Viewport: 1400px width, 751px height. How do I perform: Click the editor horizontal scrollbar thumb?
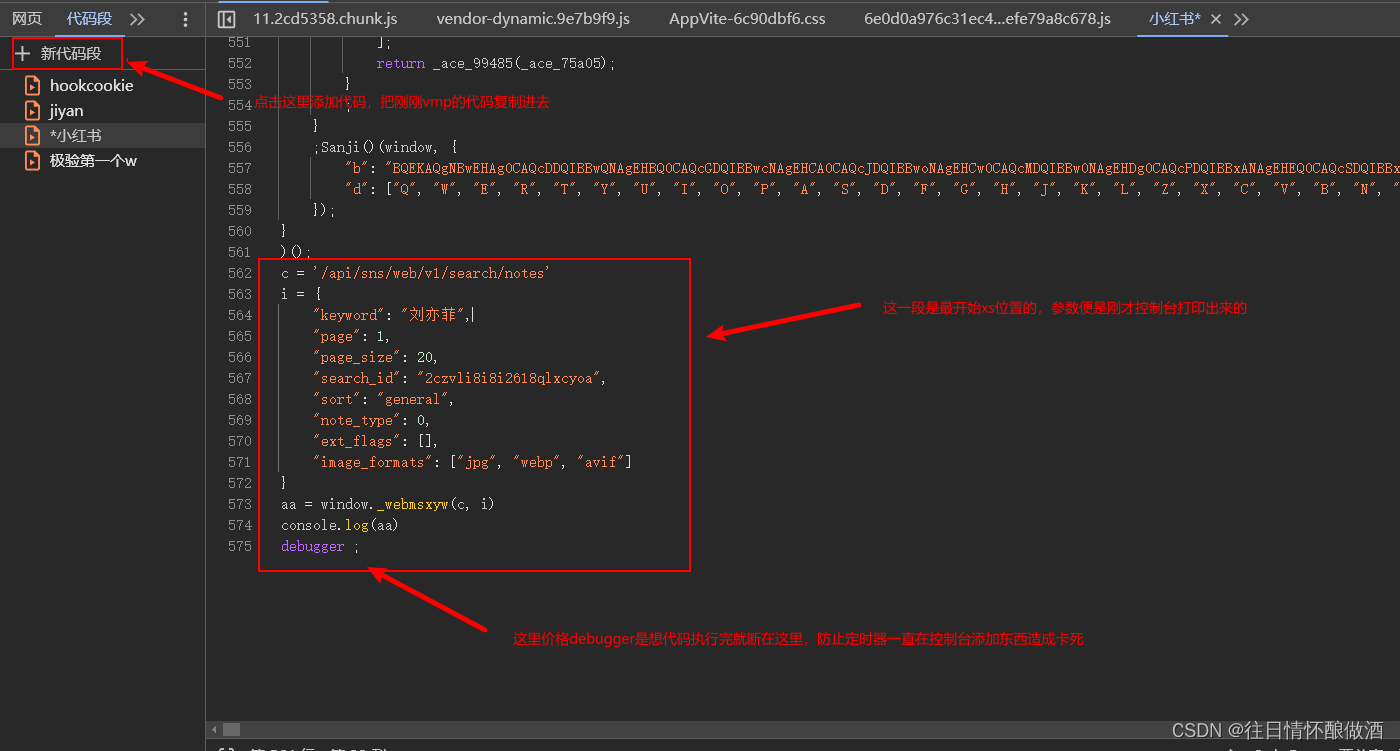click(x=231, y=730)
